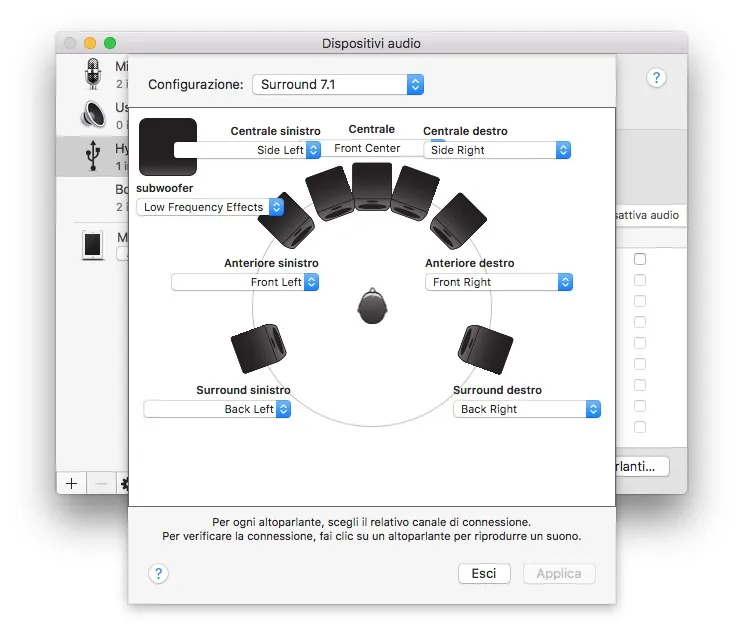Viewport: 743px width, 625px height.
Task: Click the listener head in circle center
Action: tap(371, 306)
